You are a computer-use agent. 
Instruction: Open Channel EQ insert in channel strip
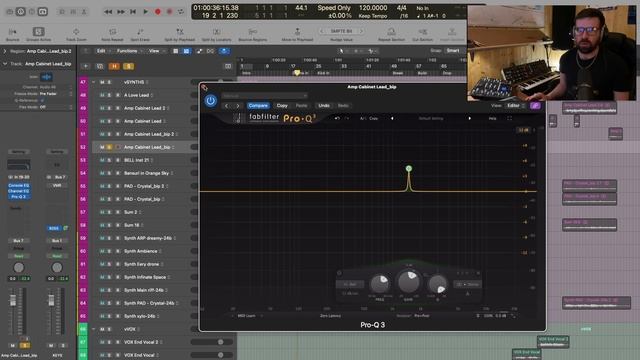click(x=19, y=191)
